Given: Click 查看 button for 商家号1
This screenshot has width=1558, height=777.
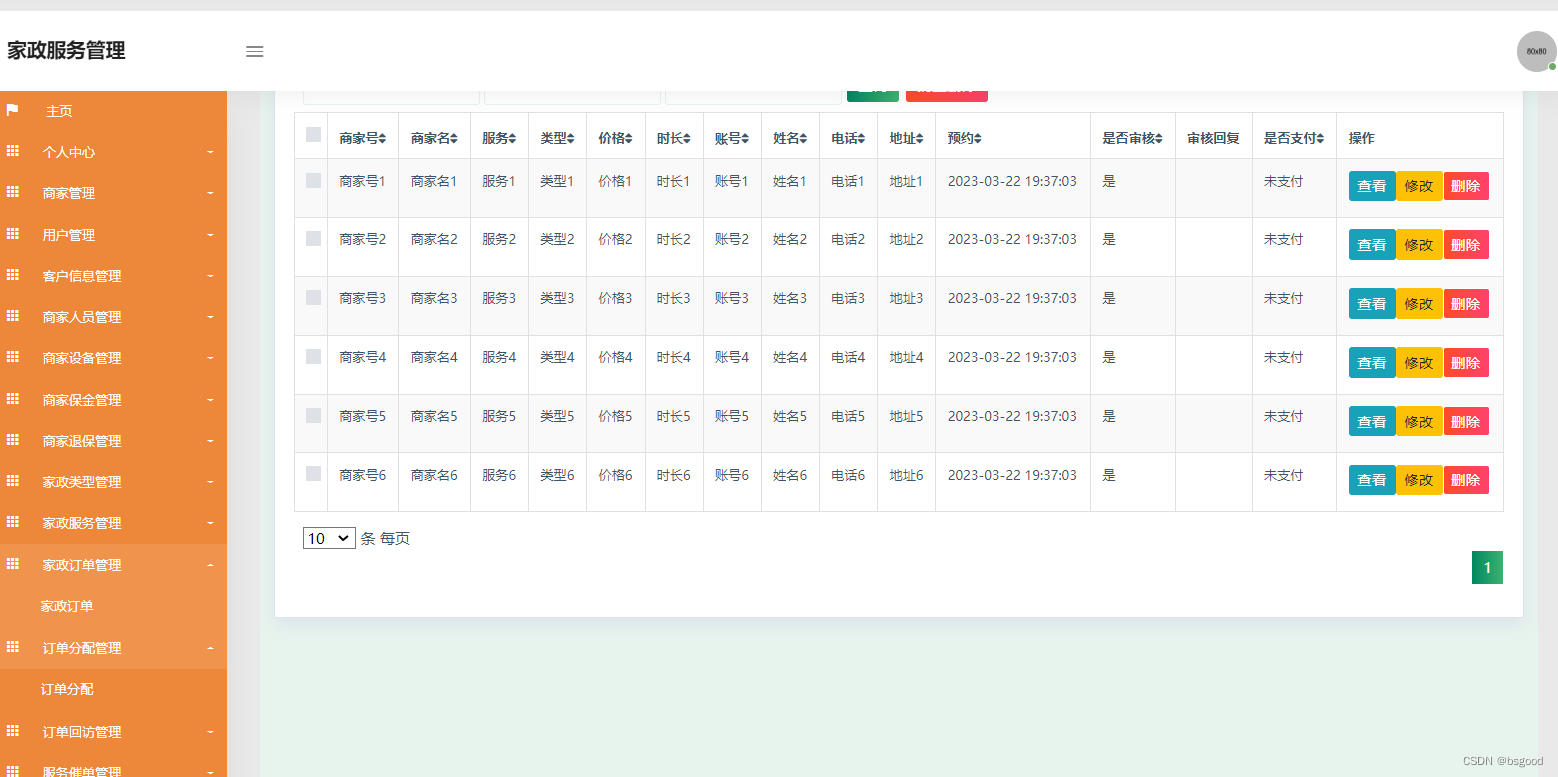Looking at the screenshot, I should pyautogui.click(x=1372, y=186).
